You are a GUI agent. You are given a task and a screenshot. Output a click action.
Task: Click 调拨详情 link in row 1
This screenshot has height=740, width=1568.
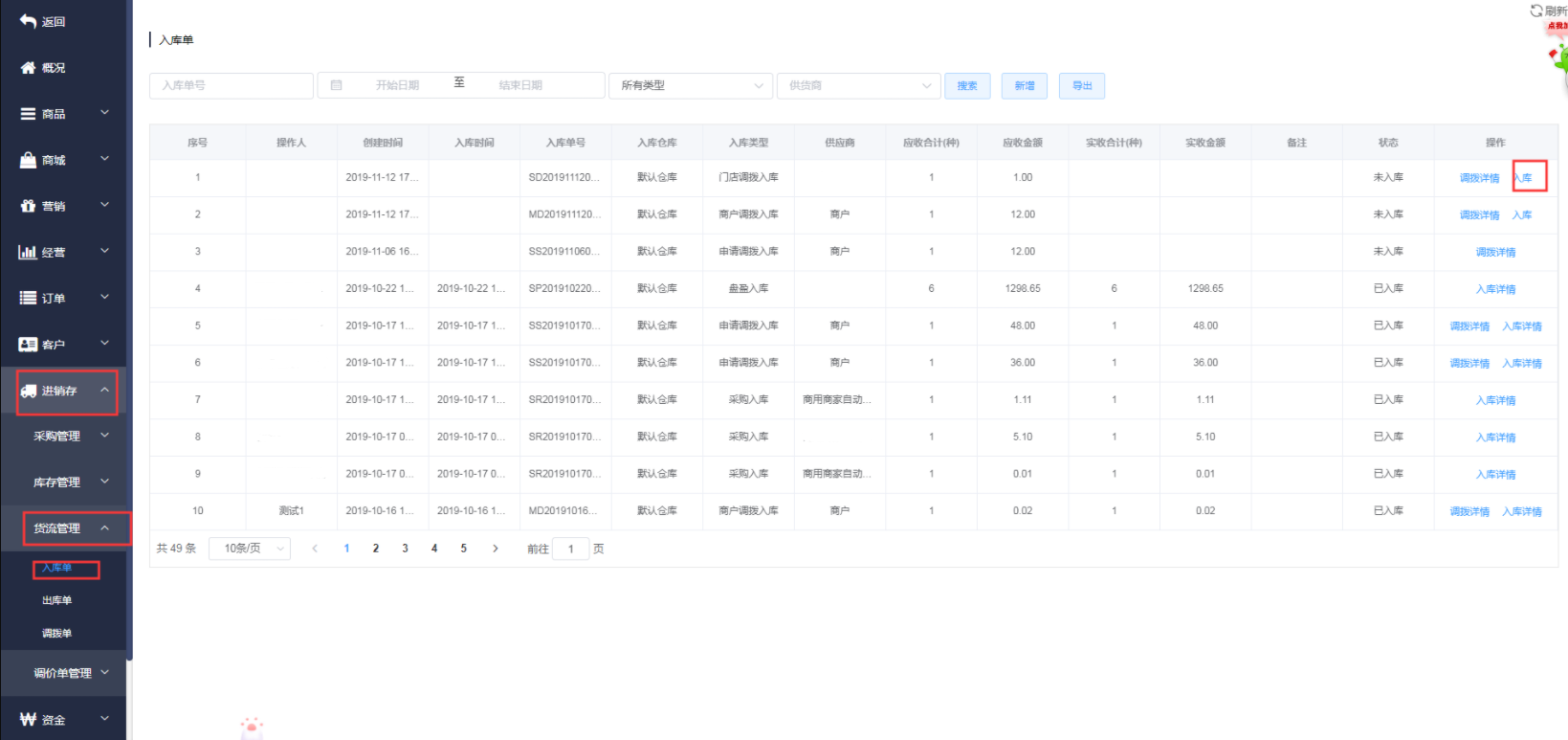click(1479, 178)
